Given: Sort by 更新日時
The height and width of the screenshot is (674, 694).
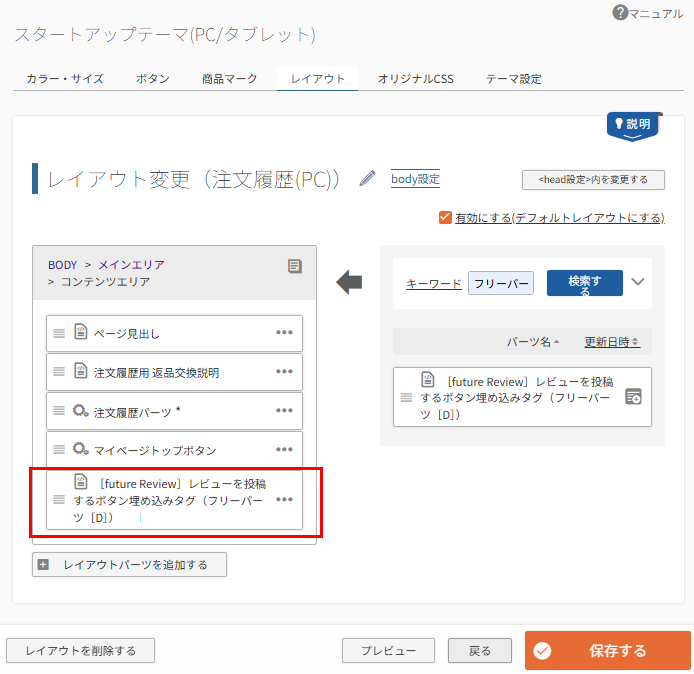Looking at the screenshot, I should click(x=612, y=342).
